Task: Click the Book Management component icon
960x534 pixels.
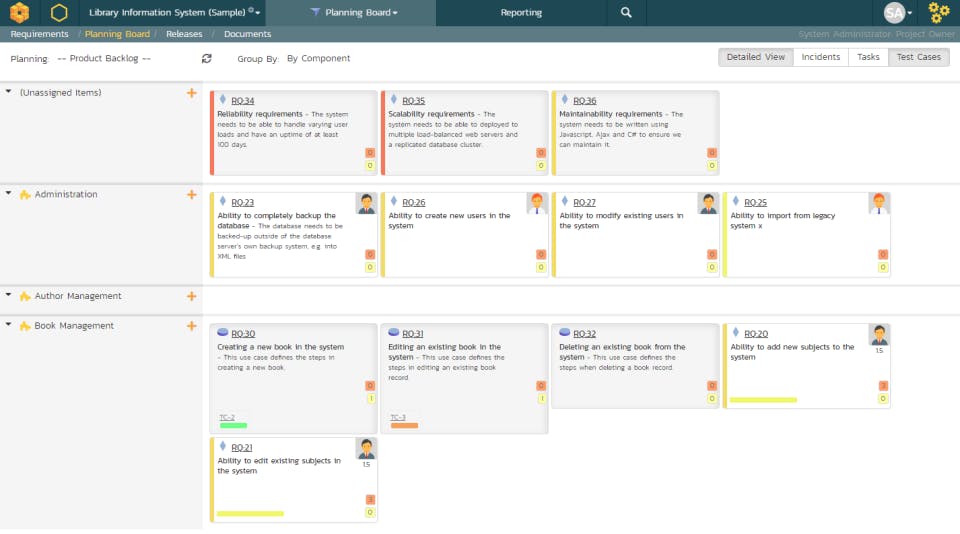Action: [25, 326]
